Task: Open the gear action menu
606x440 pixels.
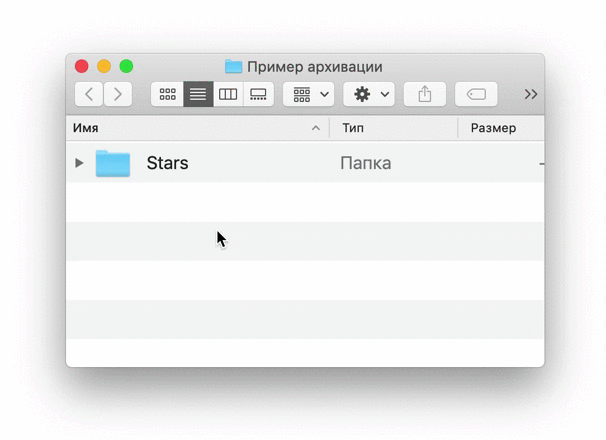Action: 369,94
